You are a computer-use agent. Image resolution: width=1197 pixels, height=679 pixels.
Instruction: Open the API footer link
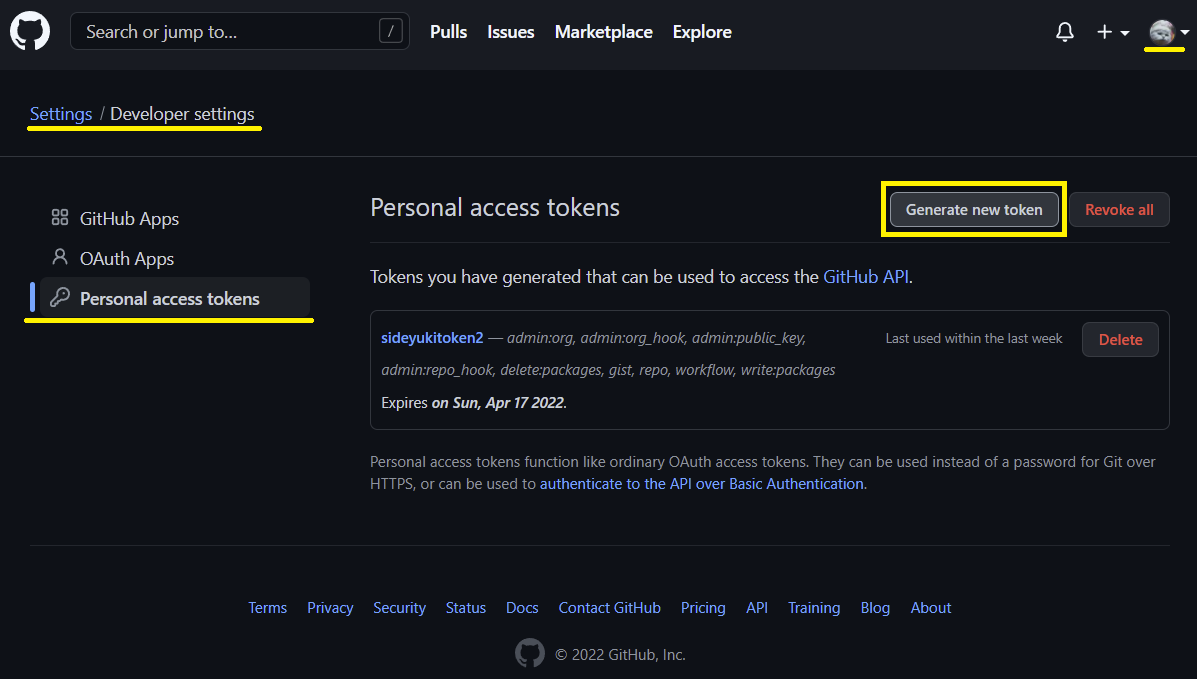[x=757, y=608]
